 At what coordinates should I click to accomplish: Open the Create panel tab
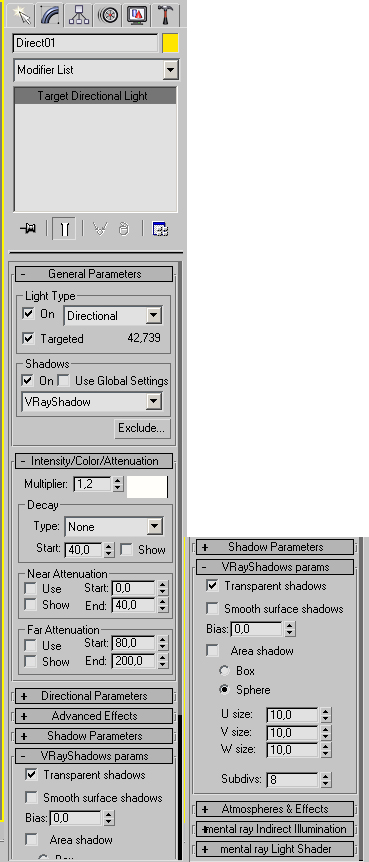point(20,15)
